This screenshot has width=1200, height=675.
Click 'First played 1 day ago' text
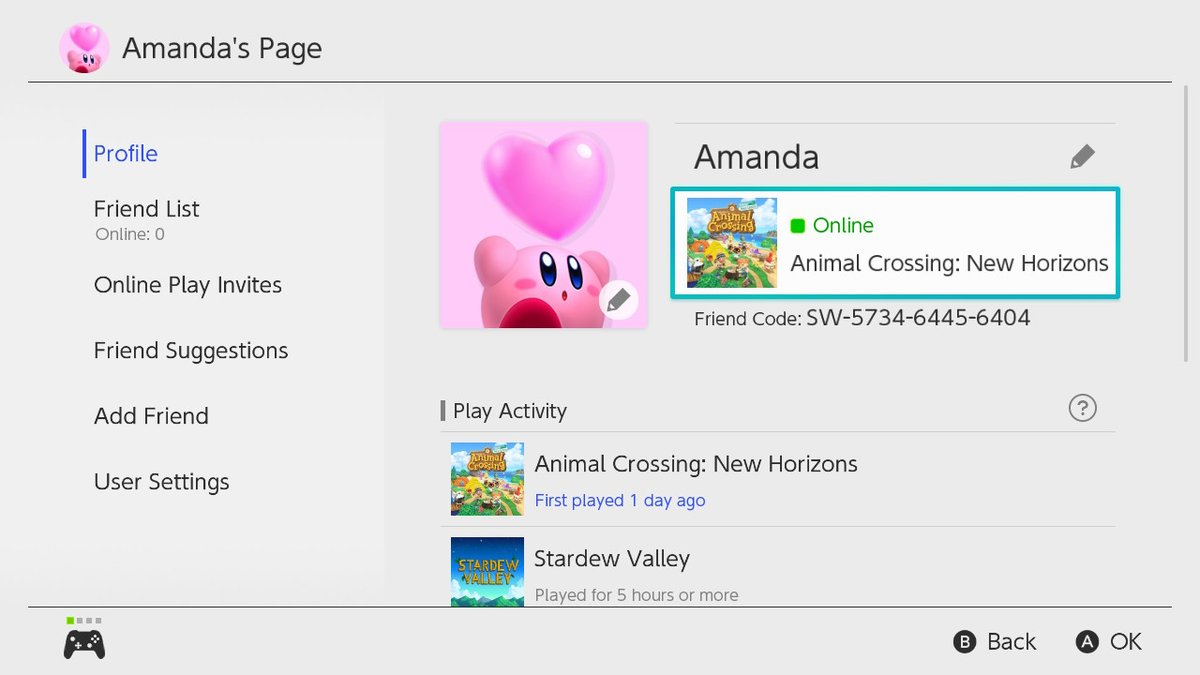(620, 500)
